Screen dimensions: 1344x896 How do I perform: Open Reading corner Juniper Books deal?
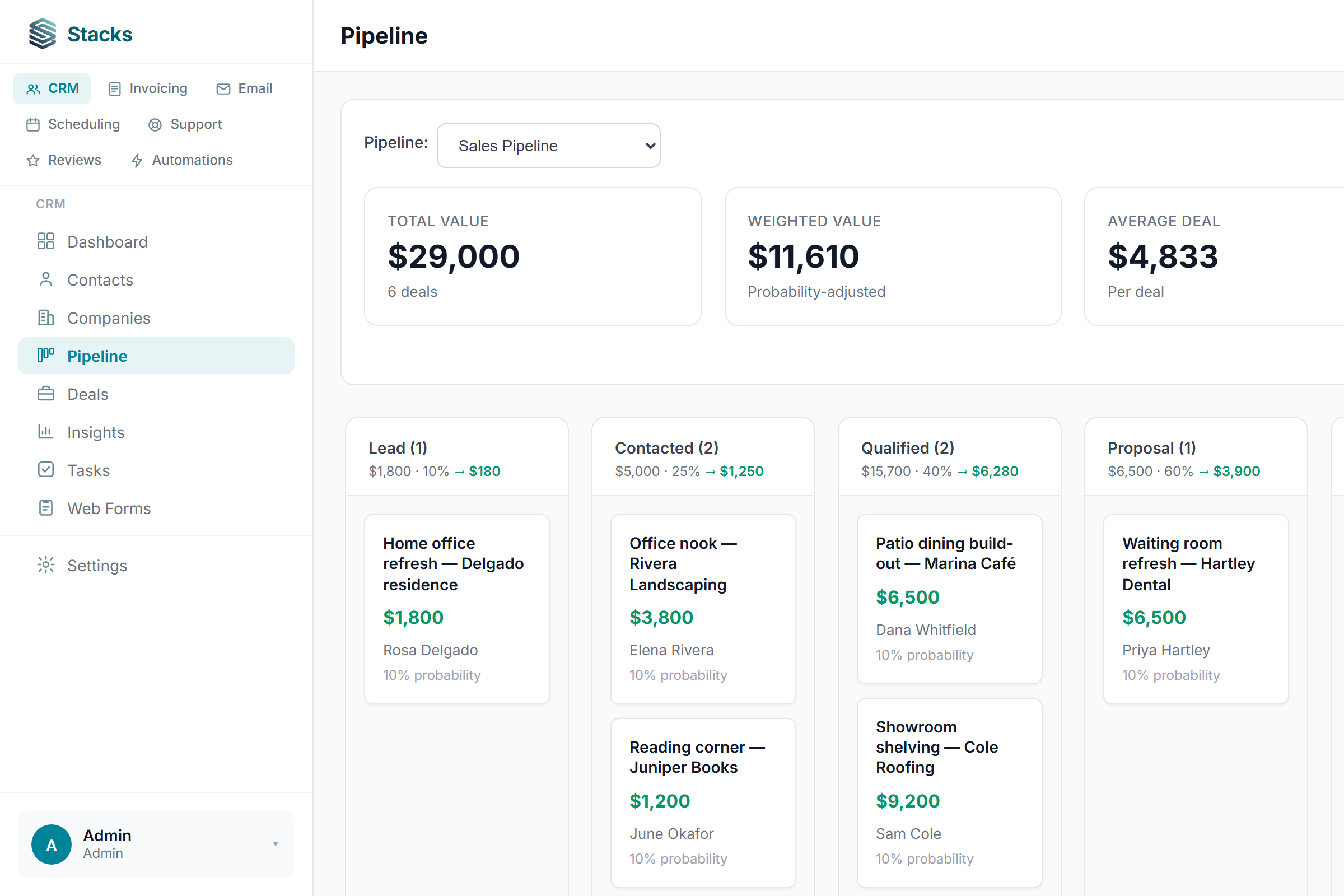pyautogui.click(x=703, y=803)
